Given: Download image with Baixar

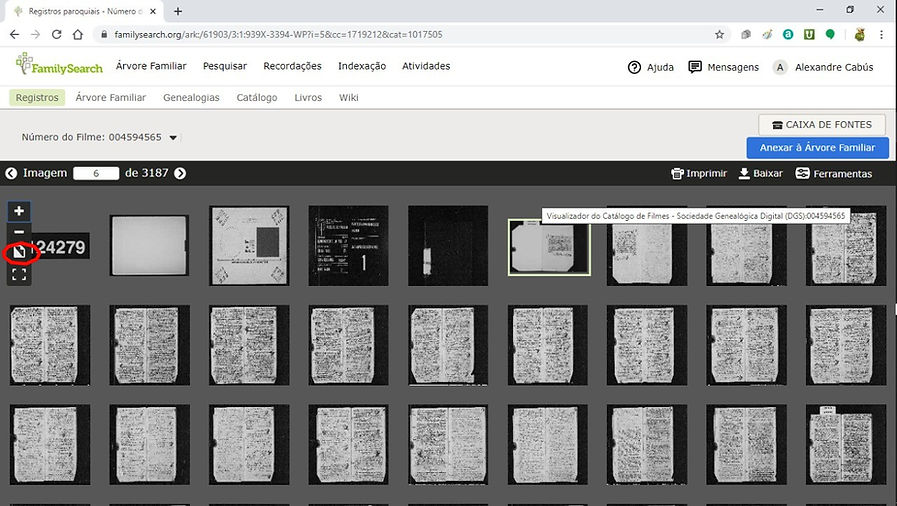Looking at the screenshot, I should point(760,173).
